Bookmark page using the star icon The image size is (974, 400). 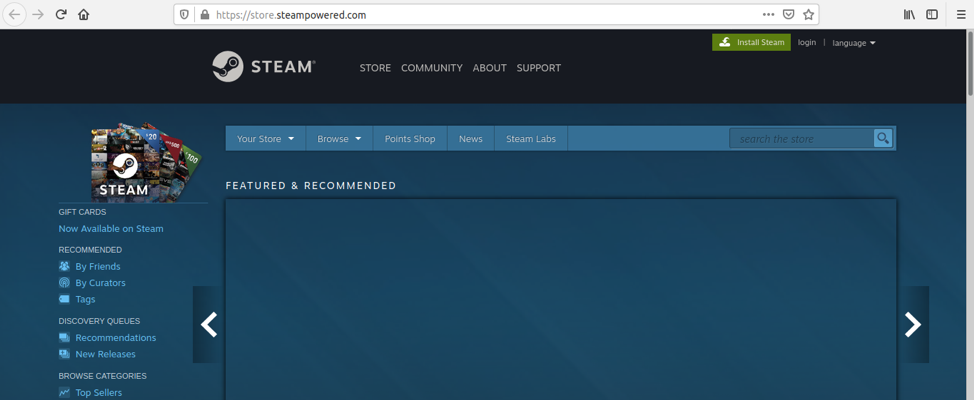809,14
